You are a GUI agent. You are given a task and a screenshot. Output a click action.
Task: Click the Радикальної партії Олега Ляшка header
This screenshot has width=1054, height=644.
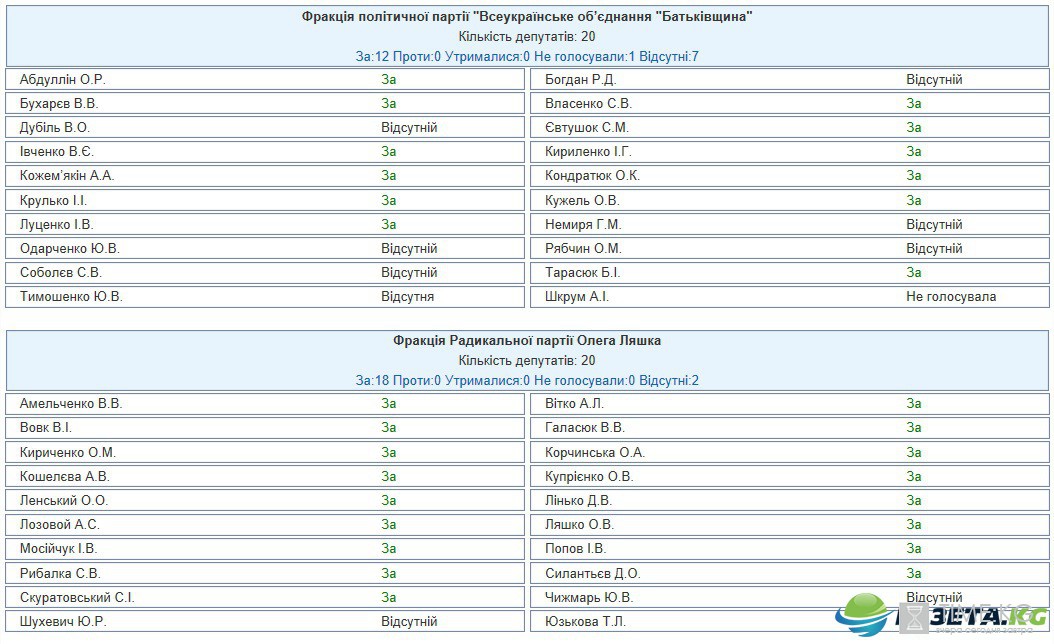coord(527,341)
